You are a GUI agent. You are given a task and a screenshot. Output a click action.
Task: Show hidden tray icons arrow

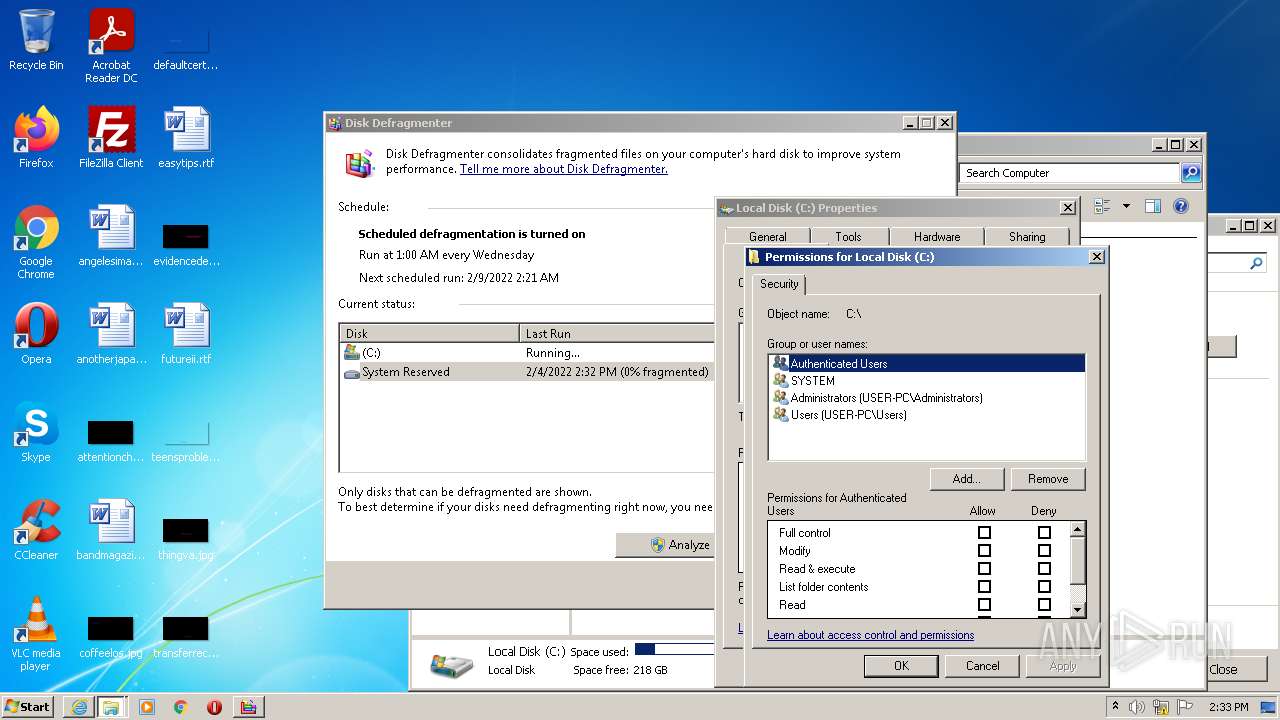point(1115,707)
